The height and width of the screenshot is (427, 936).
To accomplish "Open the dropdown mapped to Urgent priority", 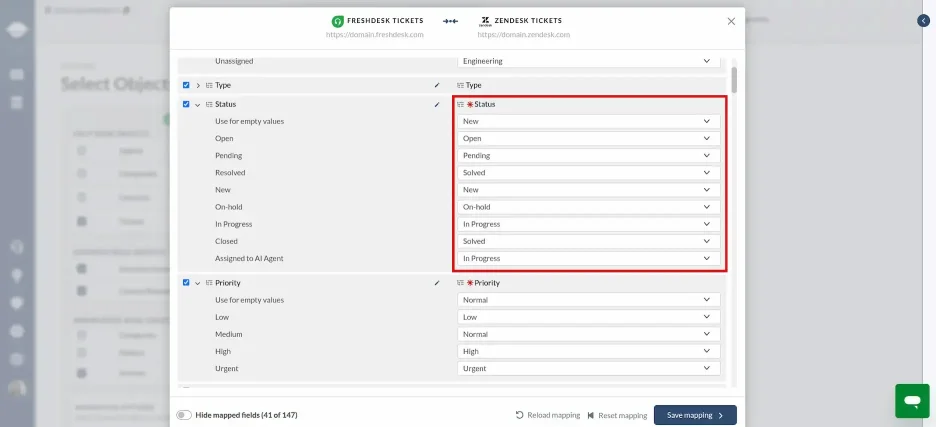I will 589,368.
